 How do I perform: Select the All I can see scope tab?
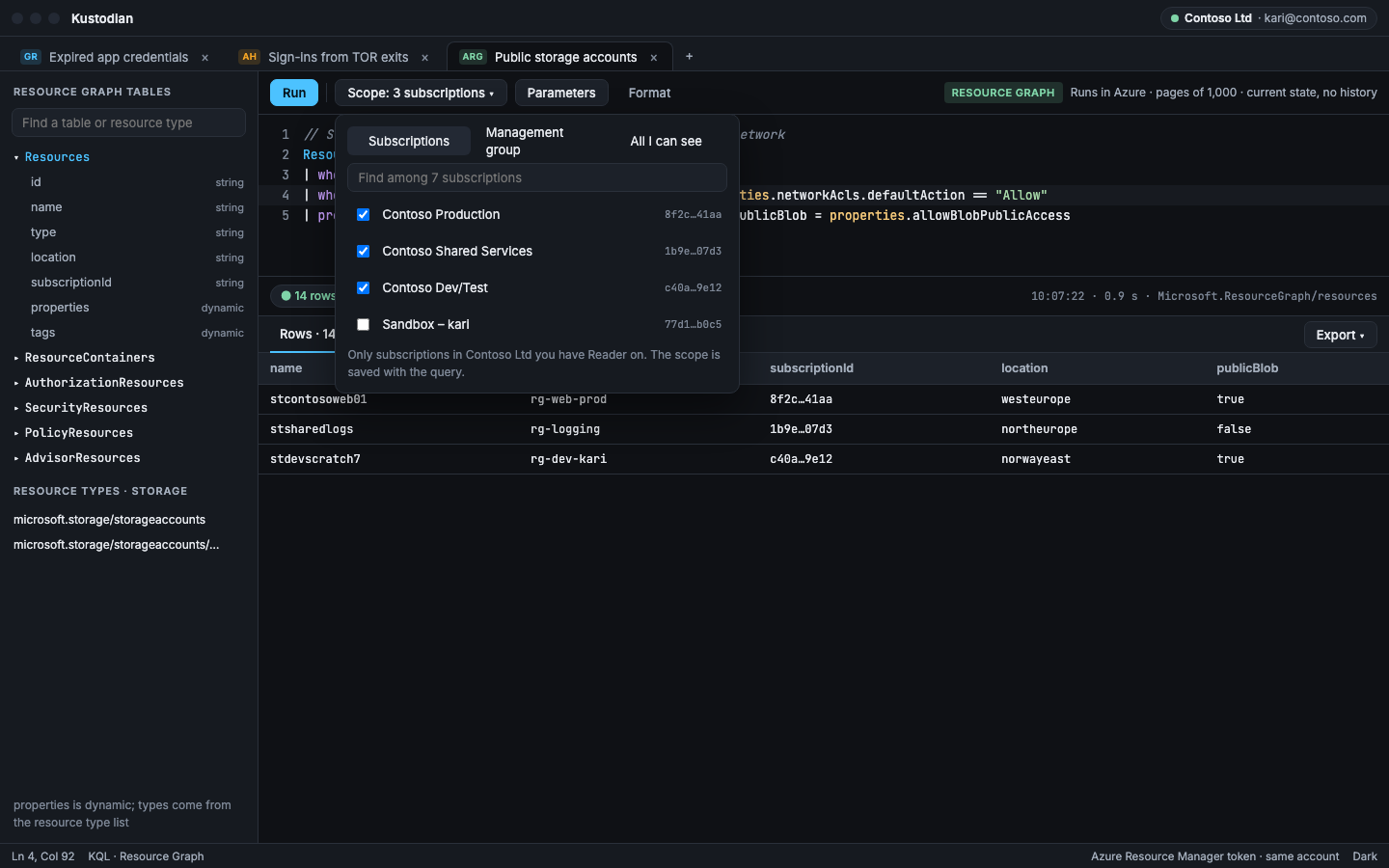click(x=667, y=141)
